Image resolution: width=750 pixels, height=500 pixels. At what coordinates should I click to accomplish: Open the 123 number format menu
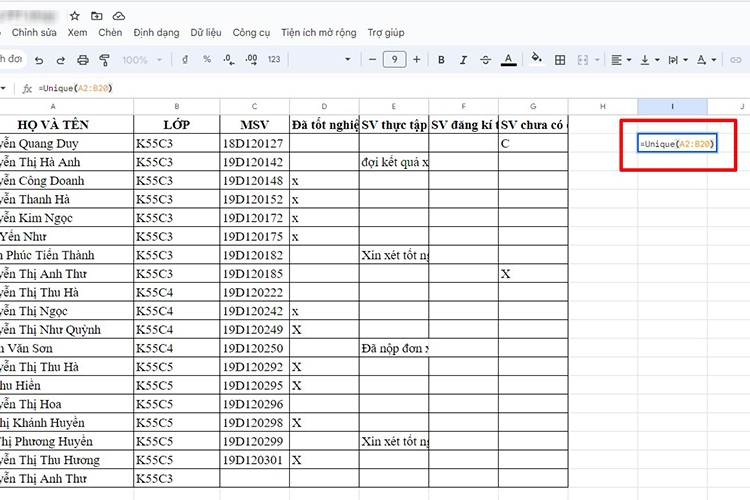click(274, 59)
